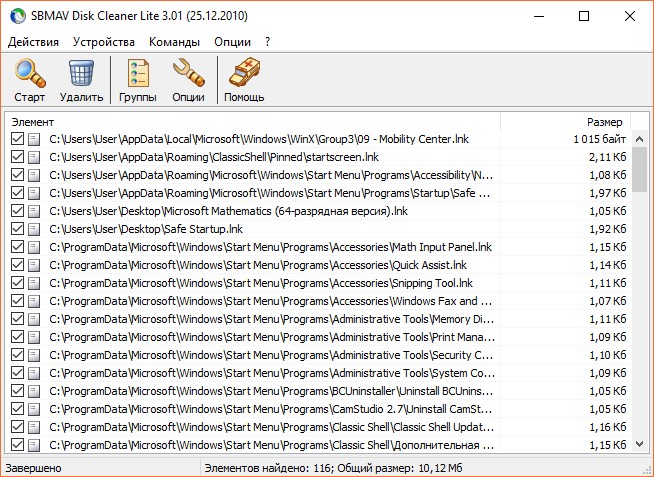
Task: Click file icon of startscreen.lnk row
Action: (34, 157)
